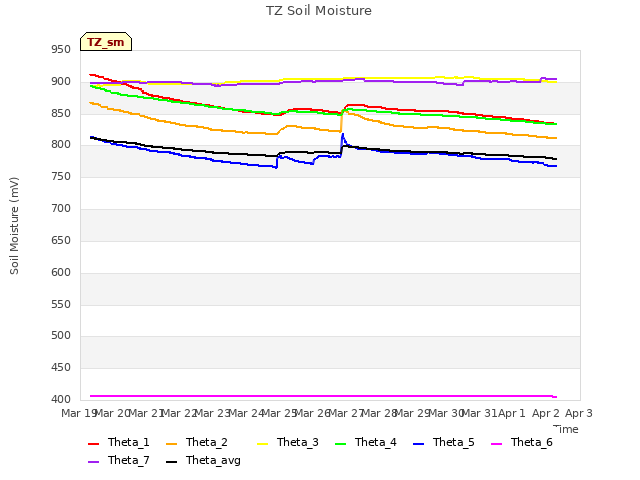Click the 750 y-axis tick label
The image size is (640, 480).
click(x=61, y=177)
